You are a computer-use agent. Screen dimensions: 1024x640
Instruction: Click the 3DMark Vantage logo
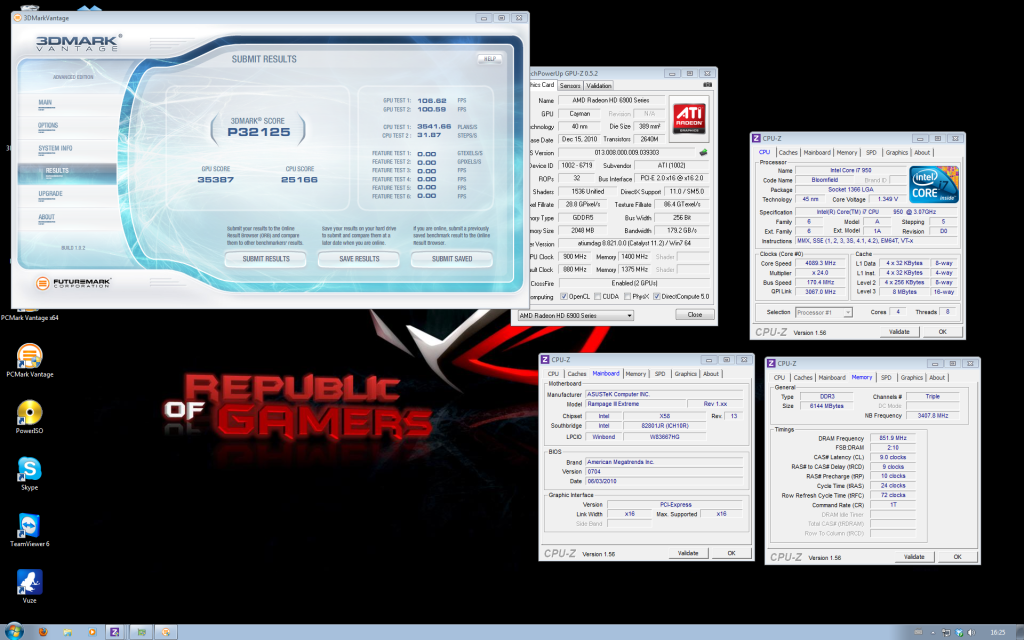pyautogui.click(x=79, y=43)
